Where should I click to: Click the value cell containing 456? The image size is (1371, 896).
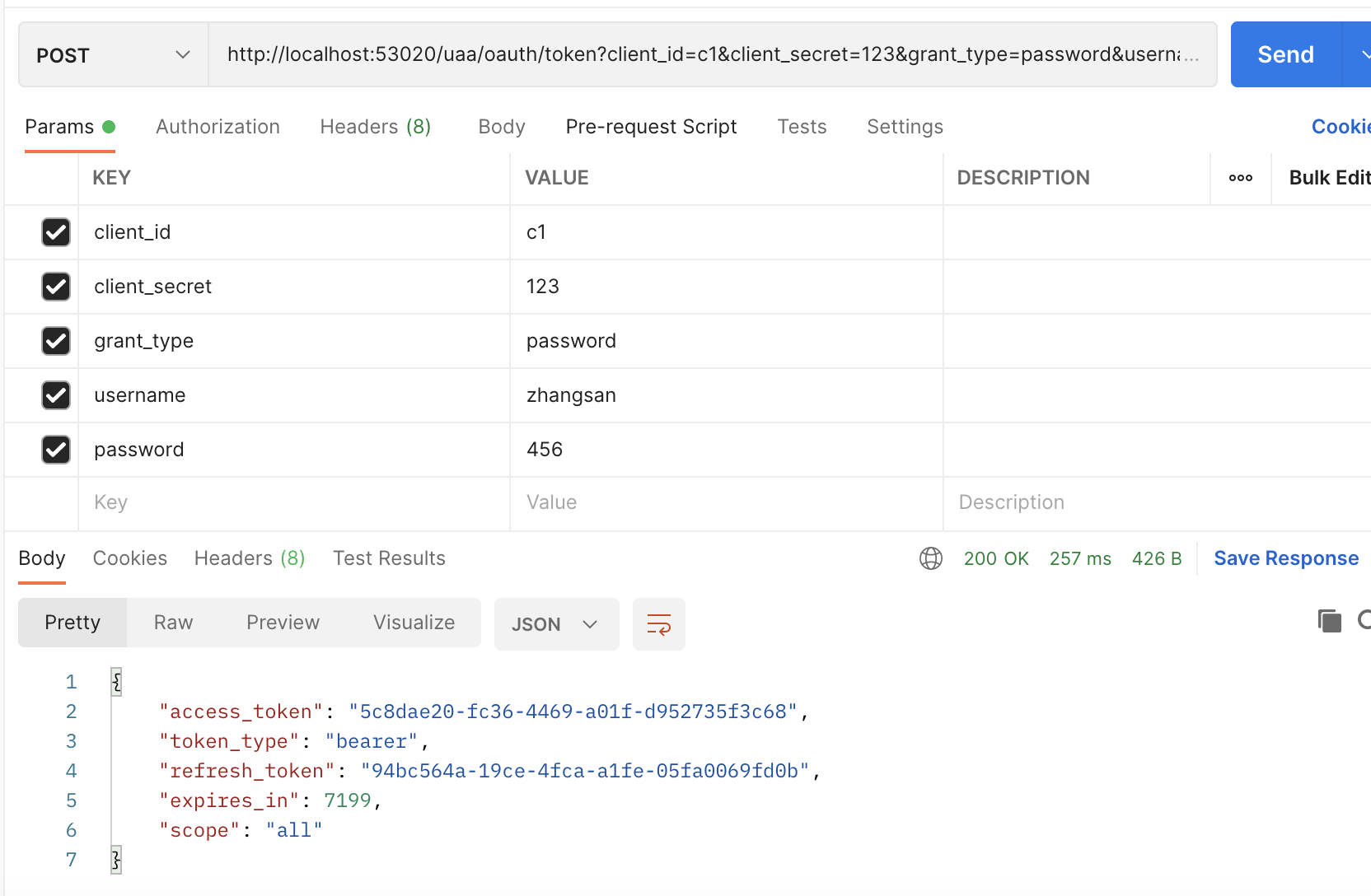click(x=727, y=450)
